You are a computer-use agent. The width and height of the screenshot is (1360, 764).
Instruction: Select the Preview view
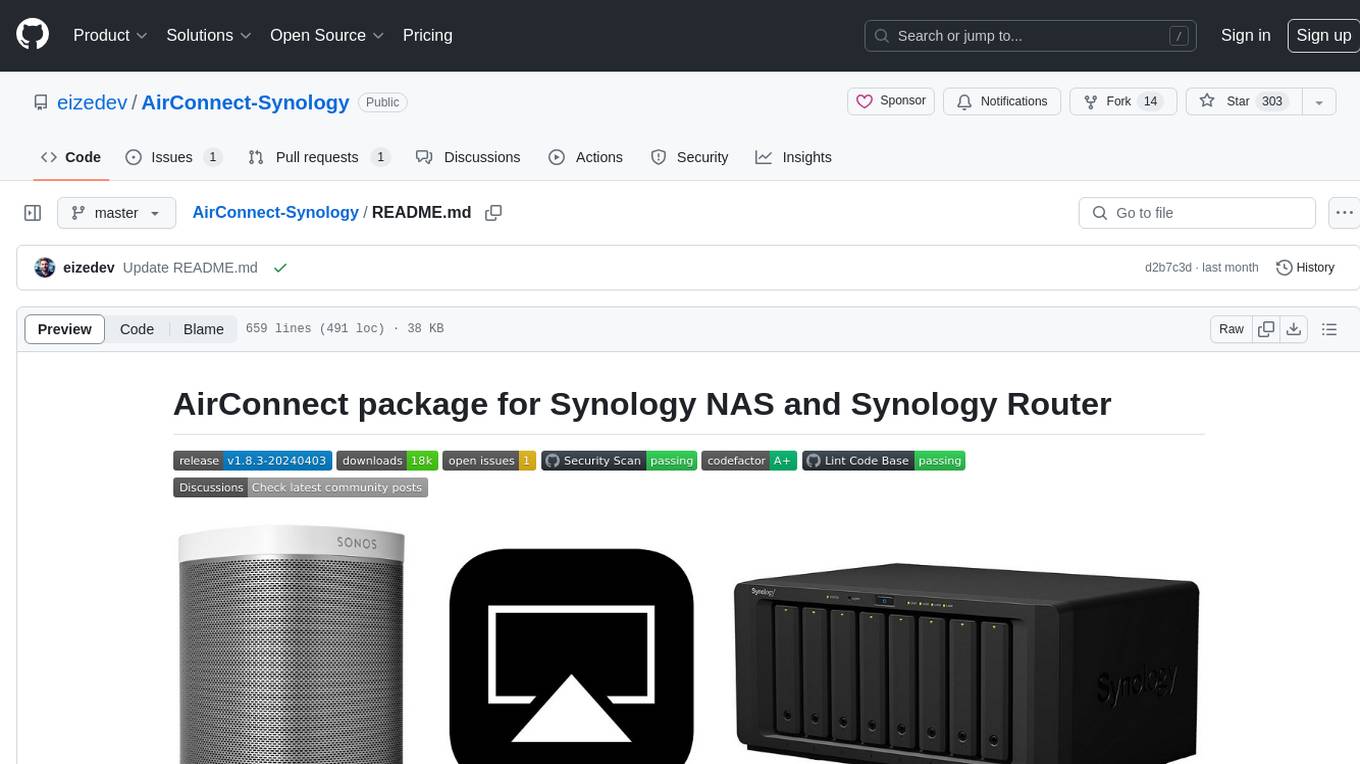coord(64,329)
